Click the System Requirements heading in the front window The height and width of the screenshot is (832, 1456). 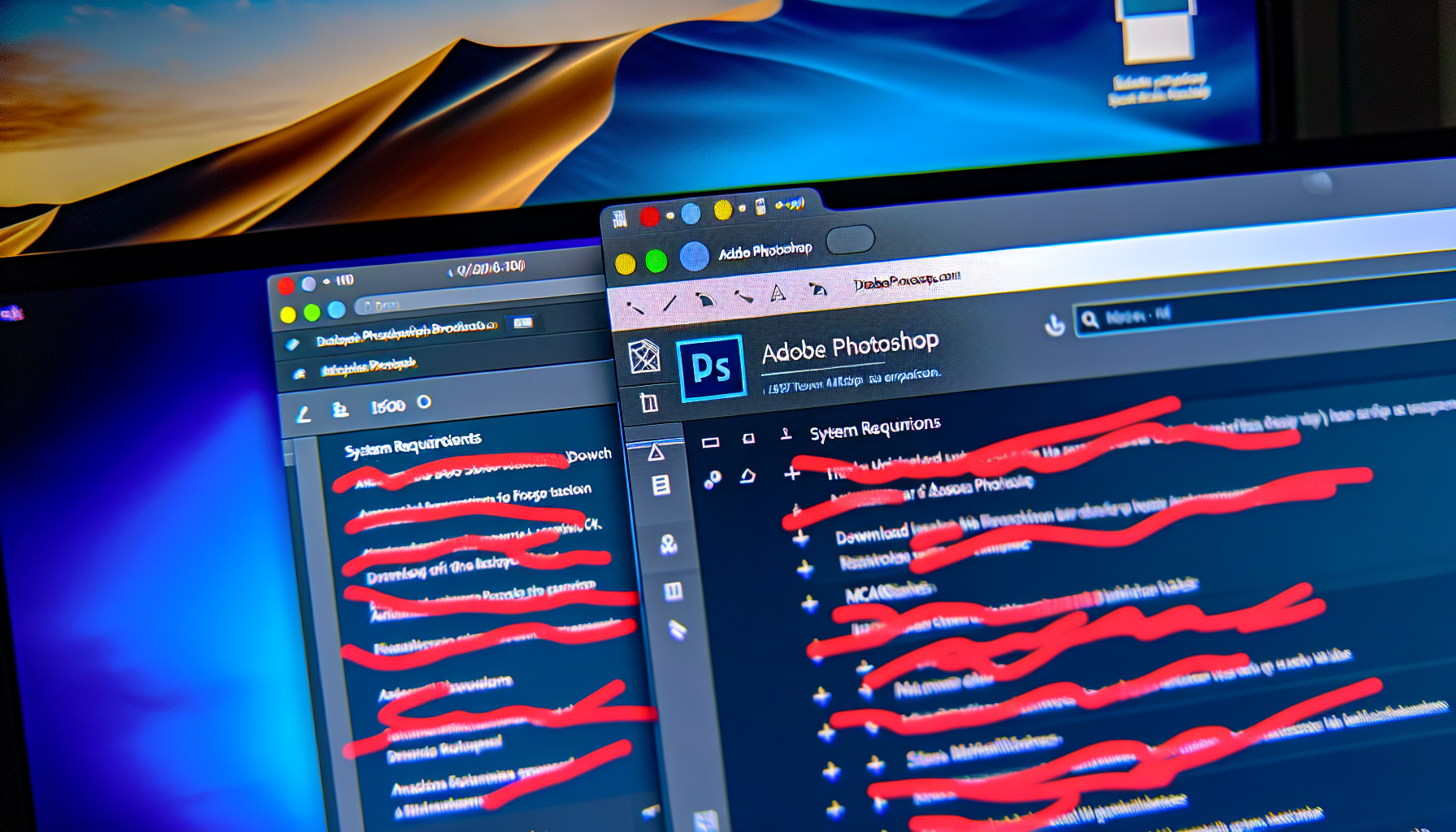[x=875, y=428]
